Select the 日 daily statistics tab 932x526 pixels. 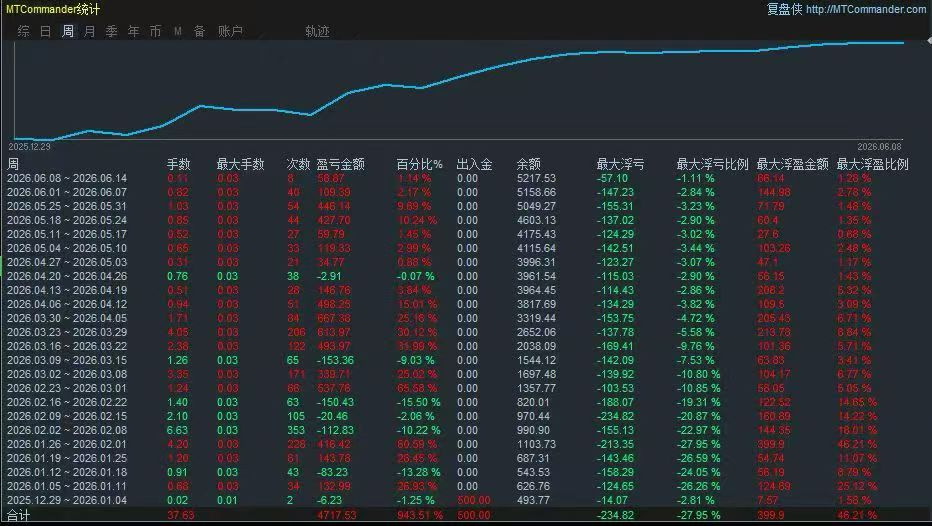(x=46, y=31)
